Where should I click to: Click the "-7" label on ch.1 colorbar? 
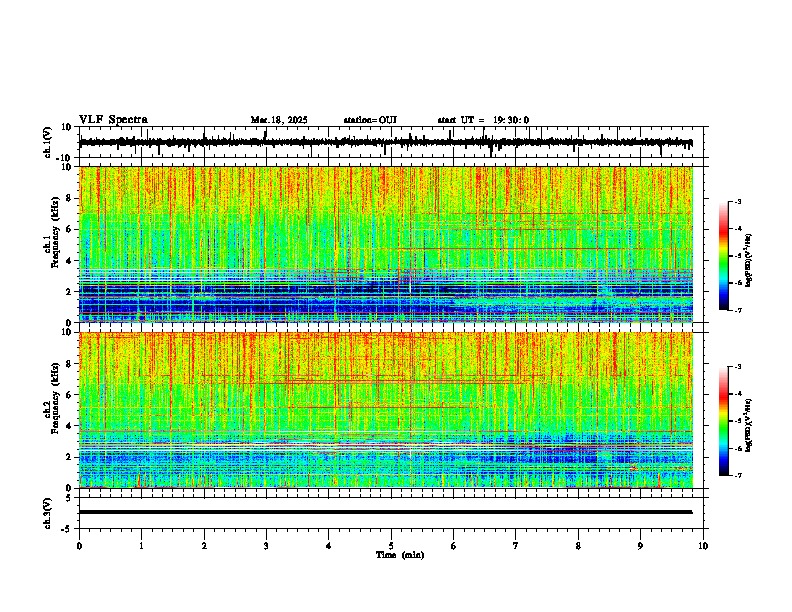point(737,310)
